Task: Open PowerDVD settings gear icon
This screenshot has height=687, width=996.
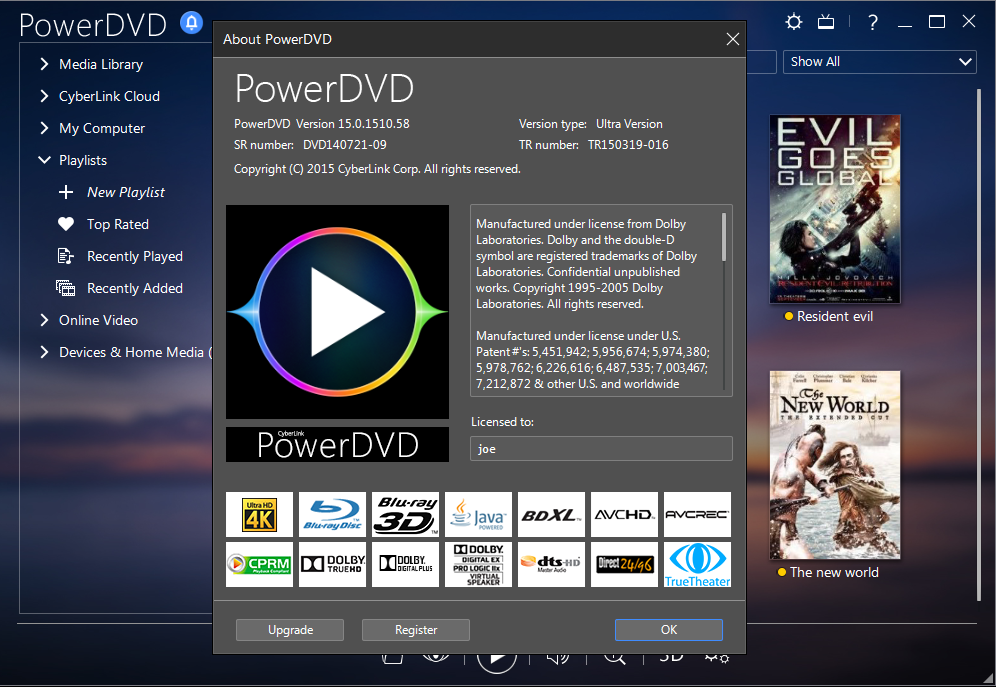Action: 794,21
